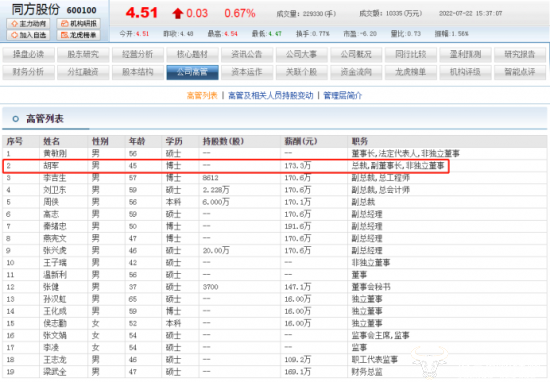Select the name 温新利 in row 11

point(55,275)
